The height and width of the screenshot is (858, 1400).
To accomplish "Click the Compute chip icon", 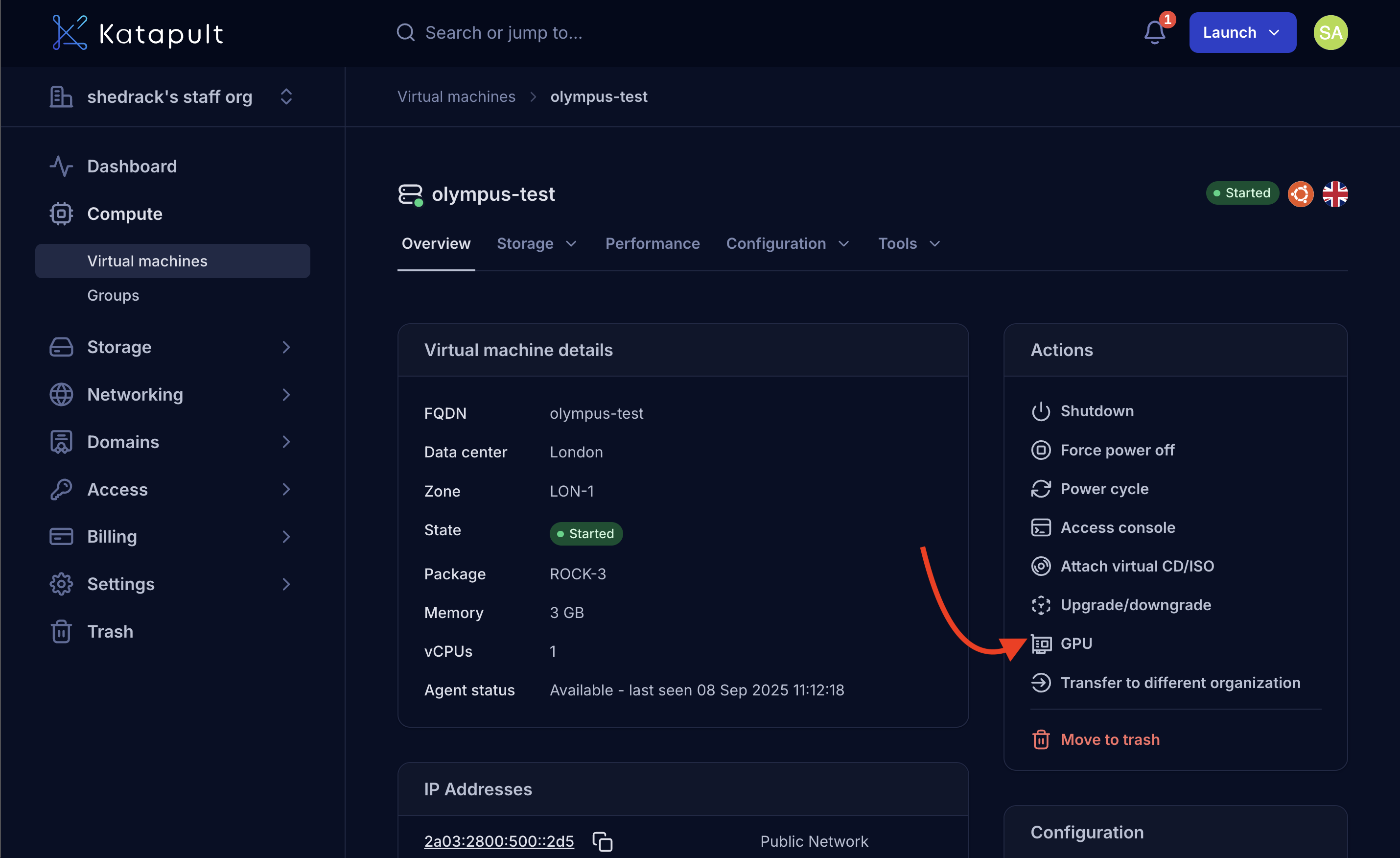I will pos(61,214).
